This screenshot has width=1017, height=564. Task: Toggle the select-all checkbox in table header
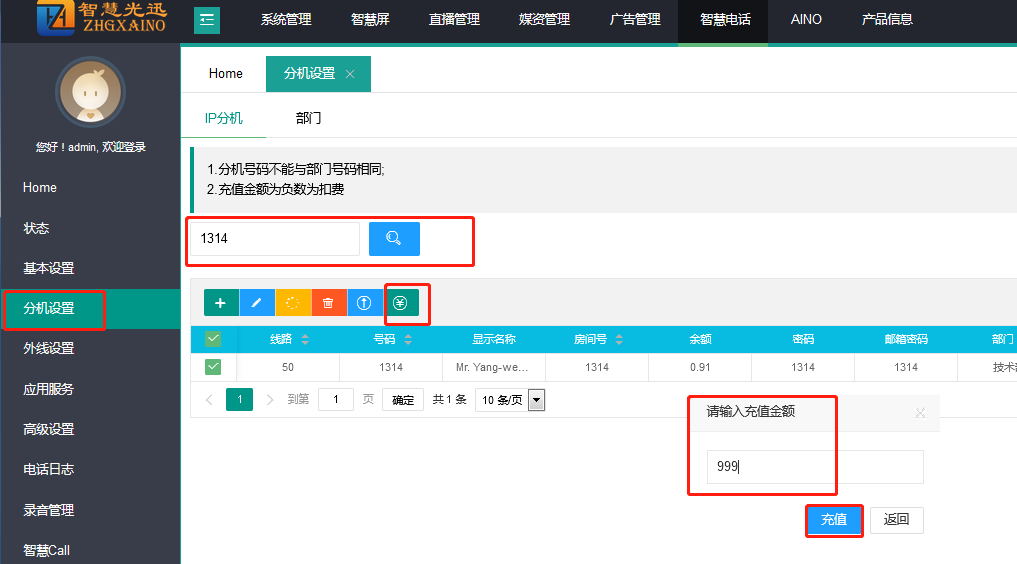(x=213, y=339)
